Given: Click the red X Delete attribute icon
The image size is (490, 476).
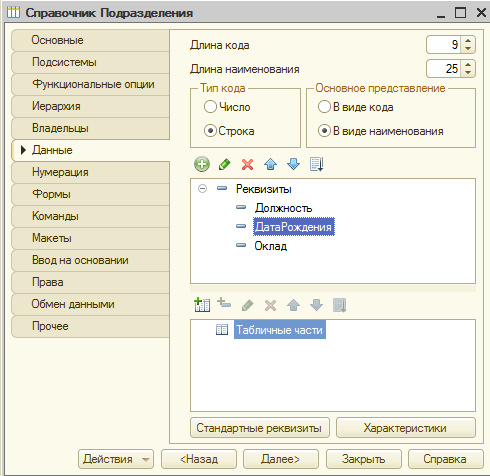Looking at the screenshot, I should point(247,164).
